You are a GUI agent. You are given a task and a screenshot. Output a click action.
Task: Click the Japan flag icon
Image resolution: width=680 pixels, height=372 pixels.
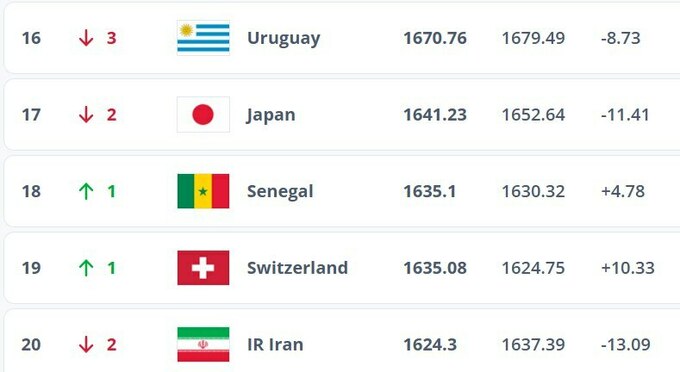pyautogui.click(x=203, y=114)
